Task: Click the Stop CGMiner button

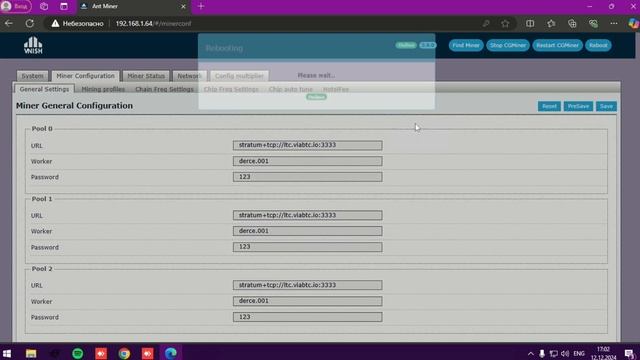Action: coord(508,45)
